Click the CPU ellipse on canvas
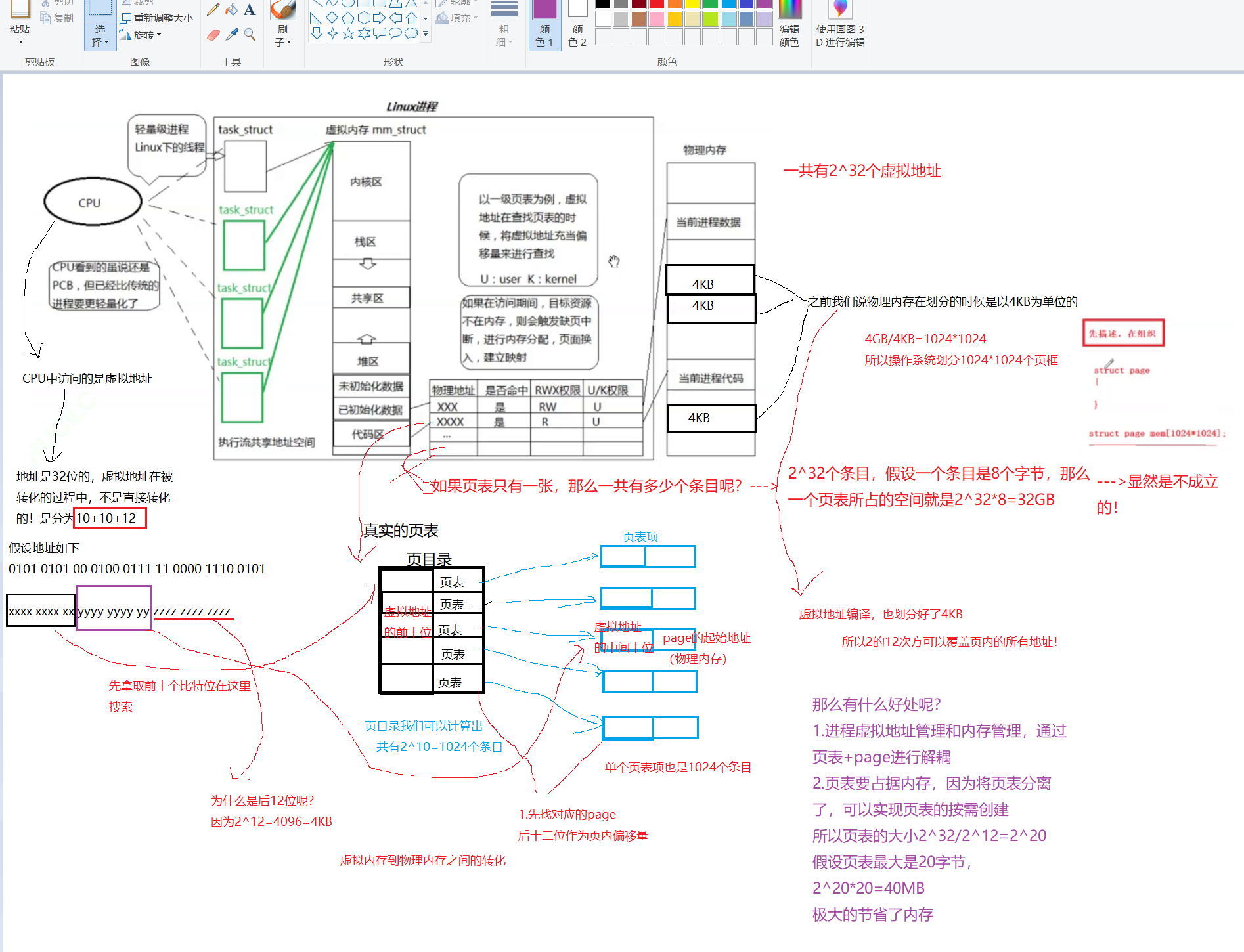Image resolution: width=1244 pixels, height=952 pixels. [93, 202]
